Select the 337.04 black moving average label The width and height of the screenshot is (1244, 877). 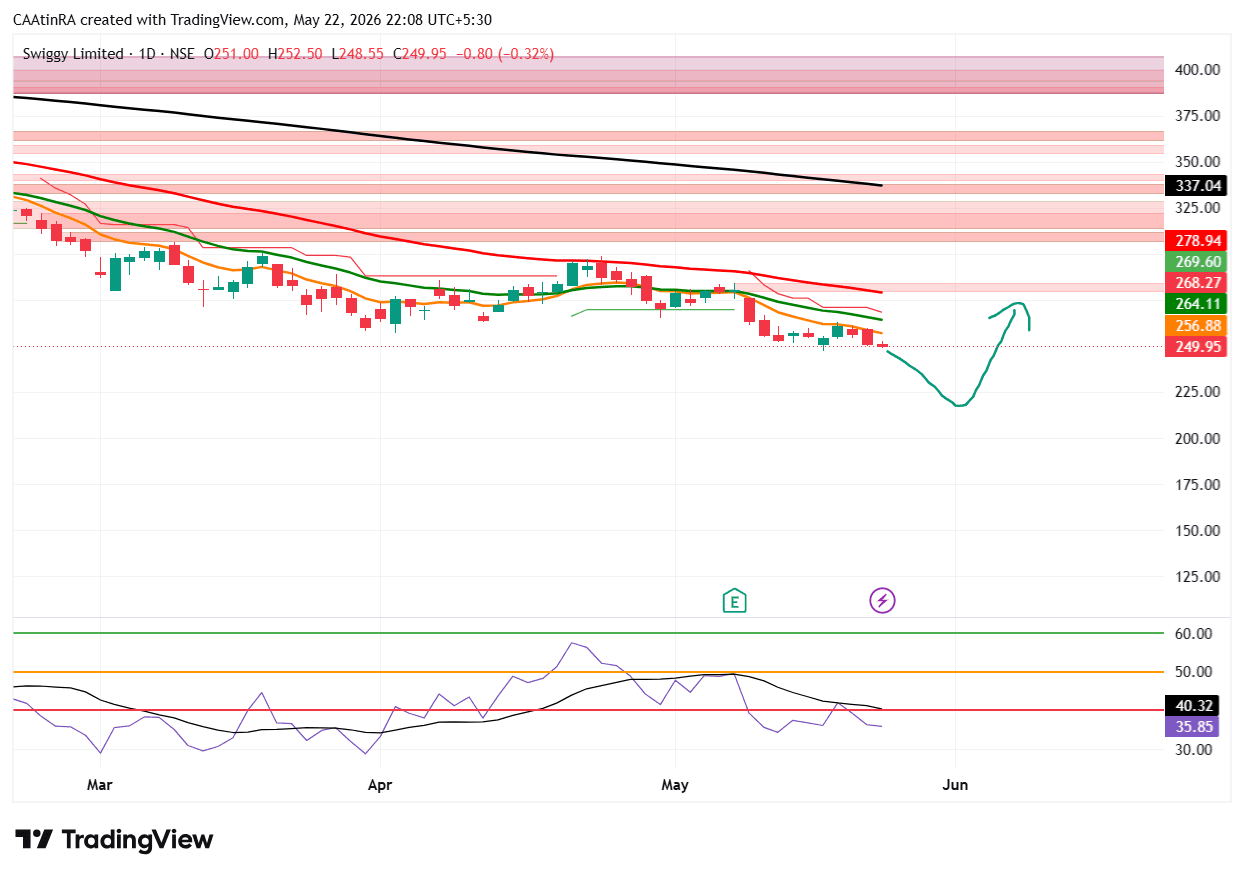(1197, 185)
